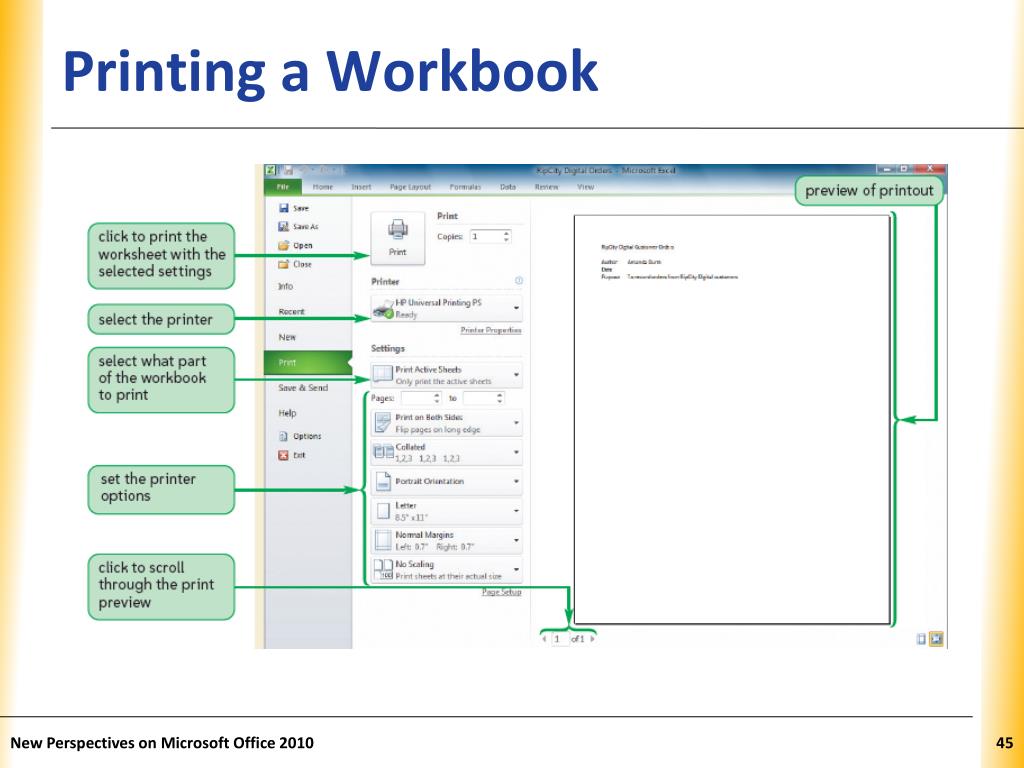Image resolution: width=1024 pixels, height=768 pixels.
Task: Switch to the Formulas tab
Action: (465, 187)
